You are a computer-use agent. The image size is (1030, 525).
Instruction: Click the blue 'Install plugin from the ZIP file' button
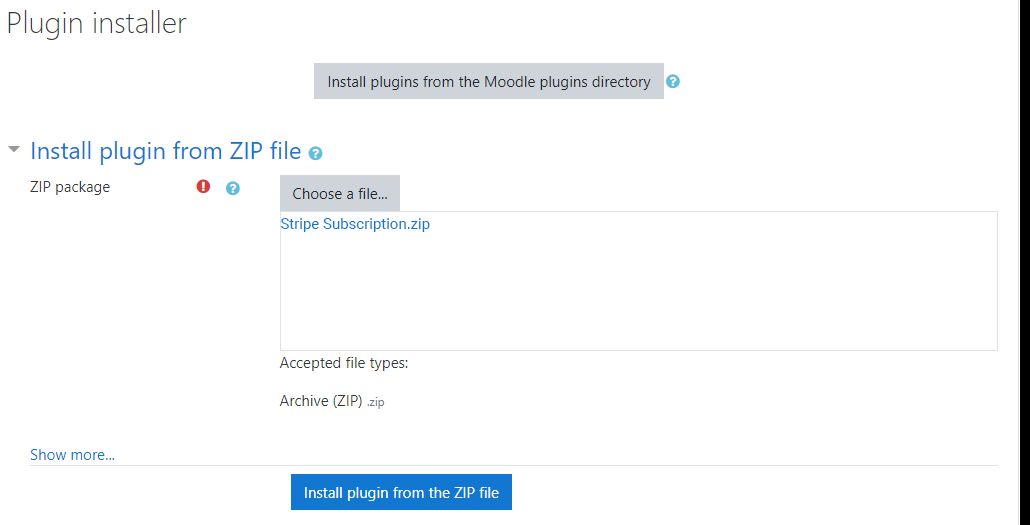tap(401, 492)
